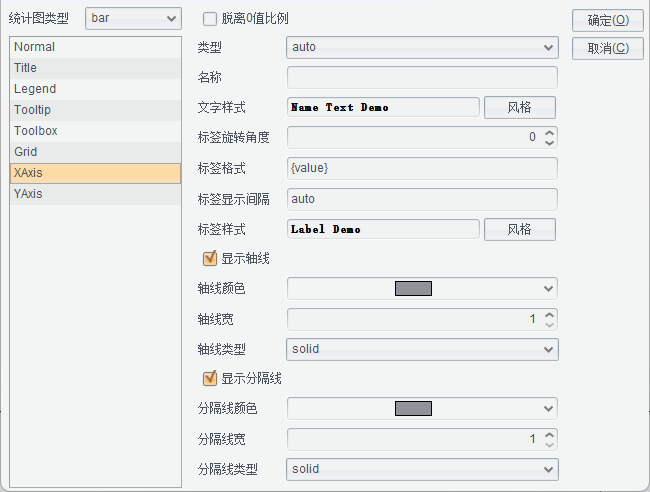Uncheck the 显示轴线 checkbox

(x=210, y=259)
